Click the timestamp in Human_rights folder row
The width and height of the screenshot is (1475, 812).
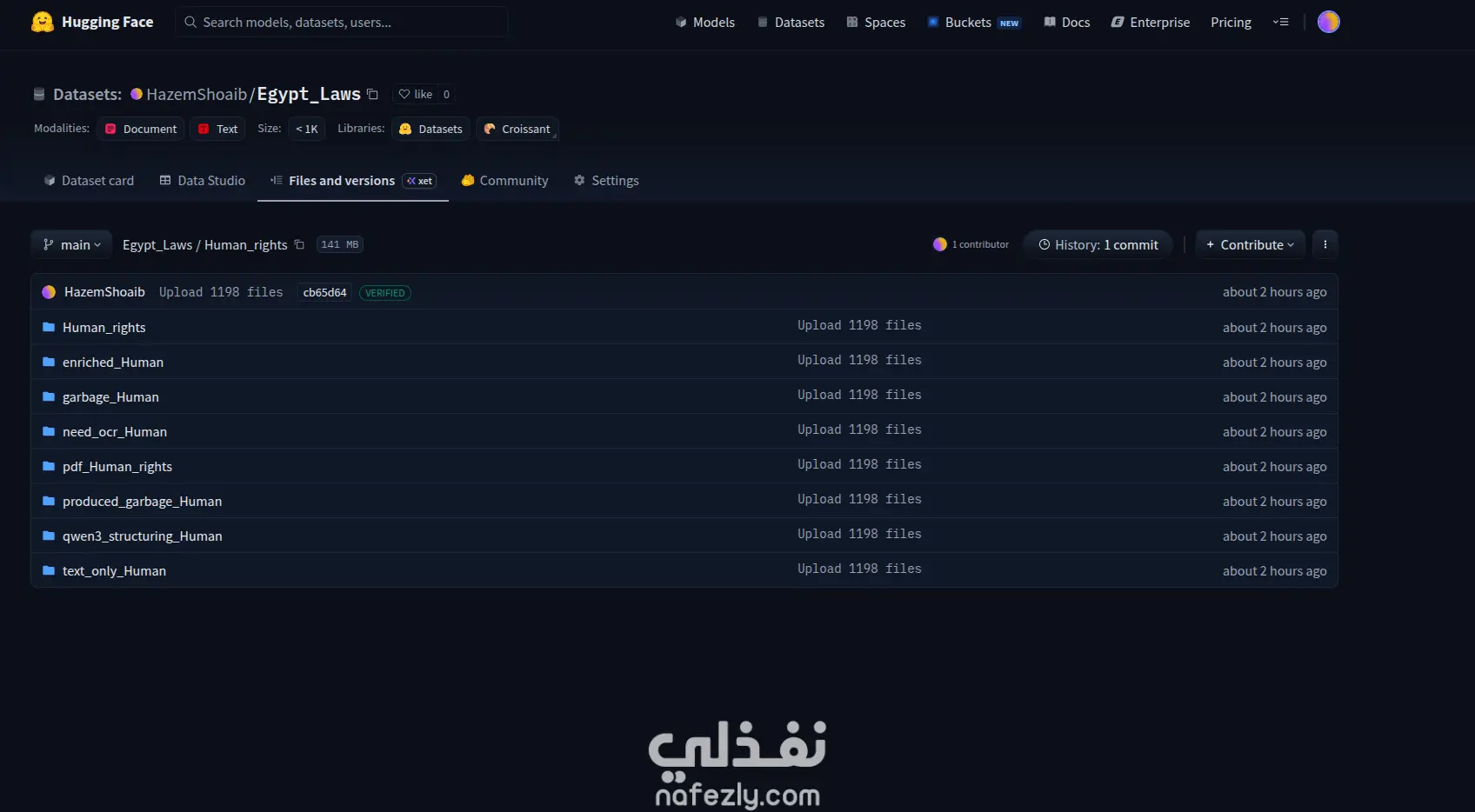coord(1274,328)
